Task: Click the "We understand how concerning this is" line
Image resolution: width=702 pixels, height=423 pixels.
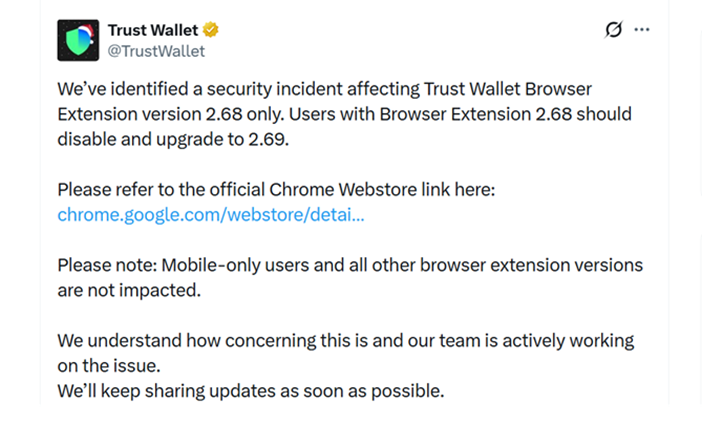Action: [x=346, y=340]
